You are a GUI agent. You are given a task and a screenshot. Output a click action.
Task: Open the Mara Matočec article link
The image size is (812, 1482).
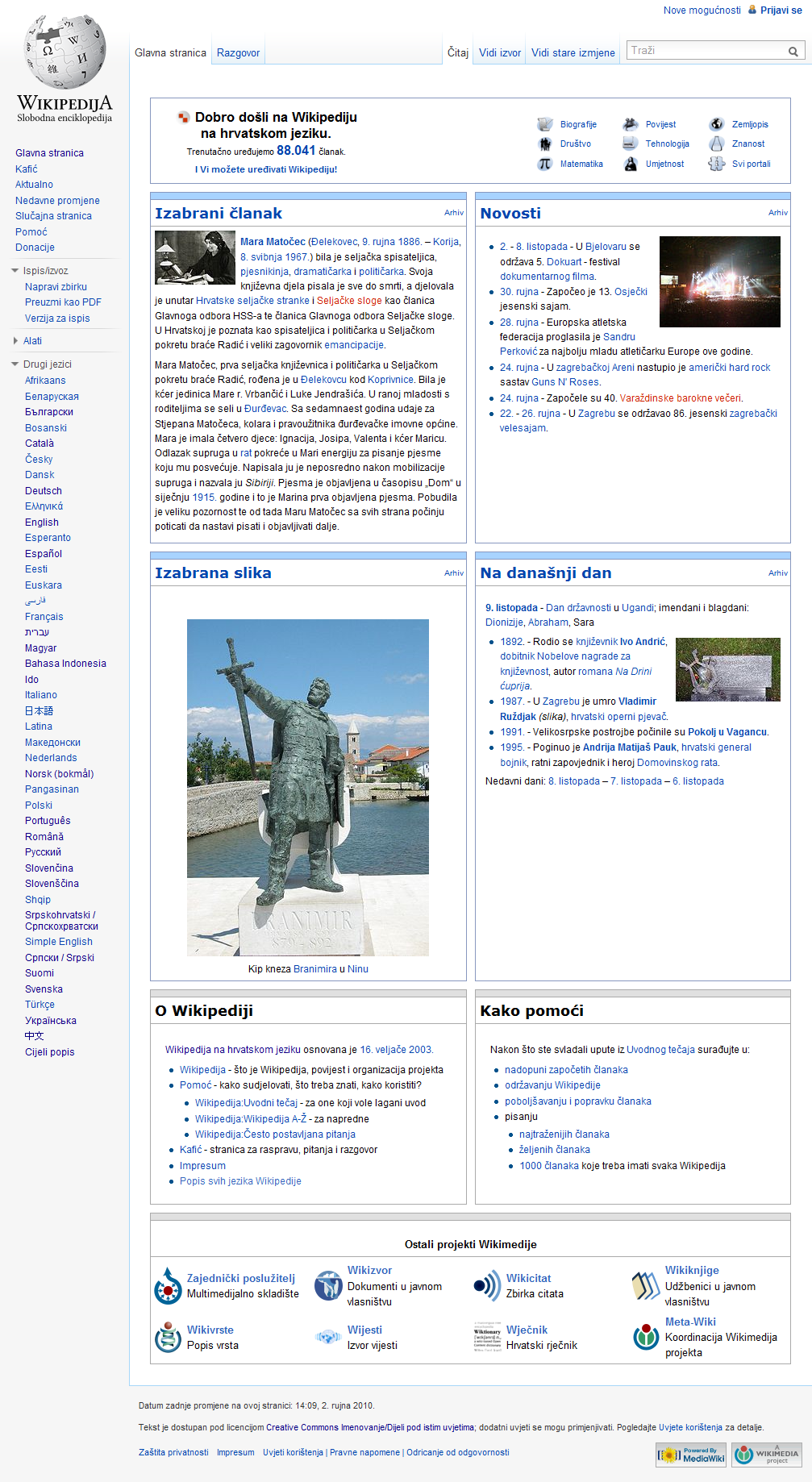(273, 242)
